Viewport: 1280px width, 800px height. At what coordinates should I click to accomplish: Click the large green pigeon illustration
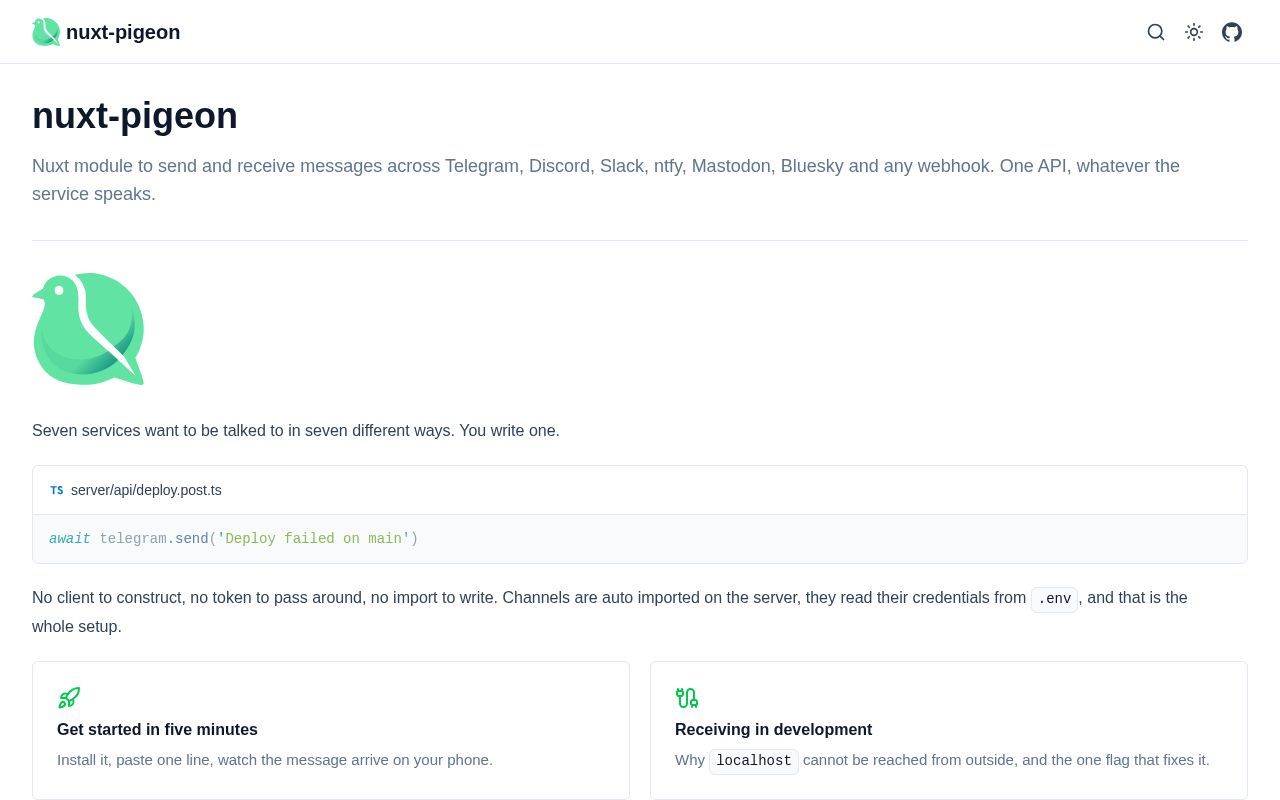point(88,329)
